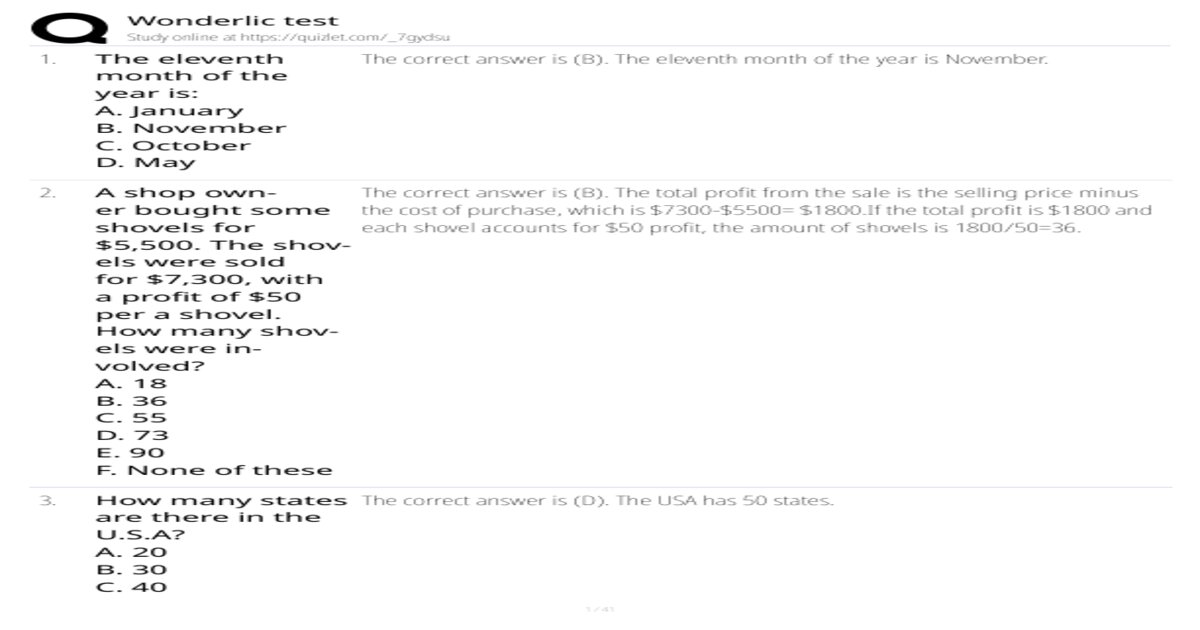The height and width of the screenshot is (630, 1200).
Task: Choose option B. 36 for shovels question
Action: [x=131, y=401]
